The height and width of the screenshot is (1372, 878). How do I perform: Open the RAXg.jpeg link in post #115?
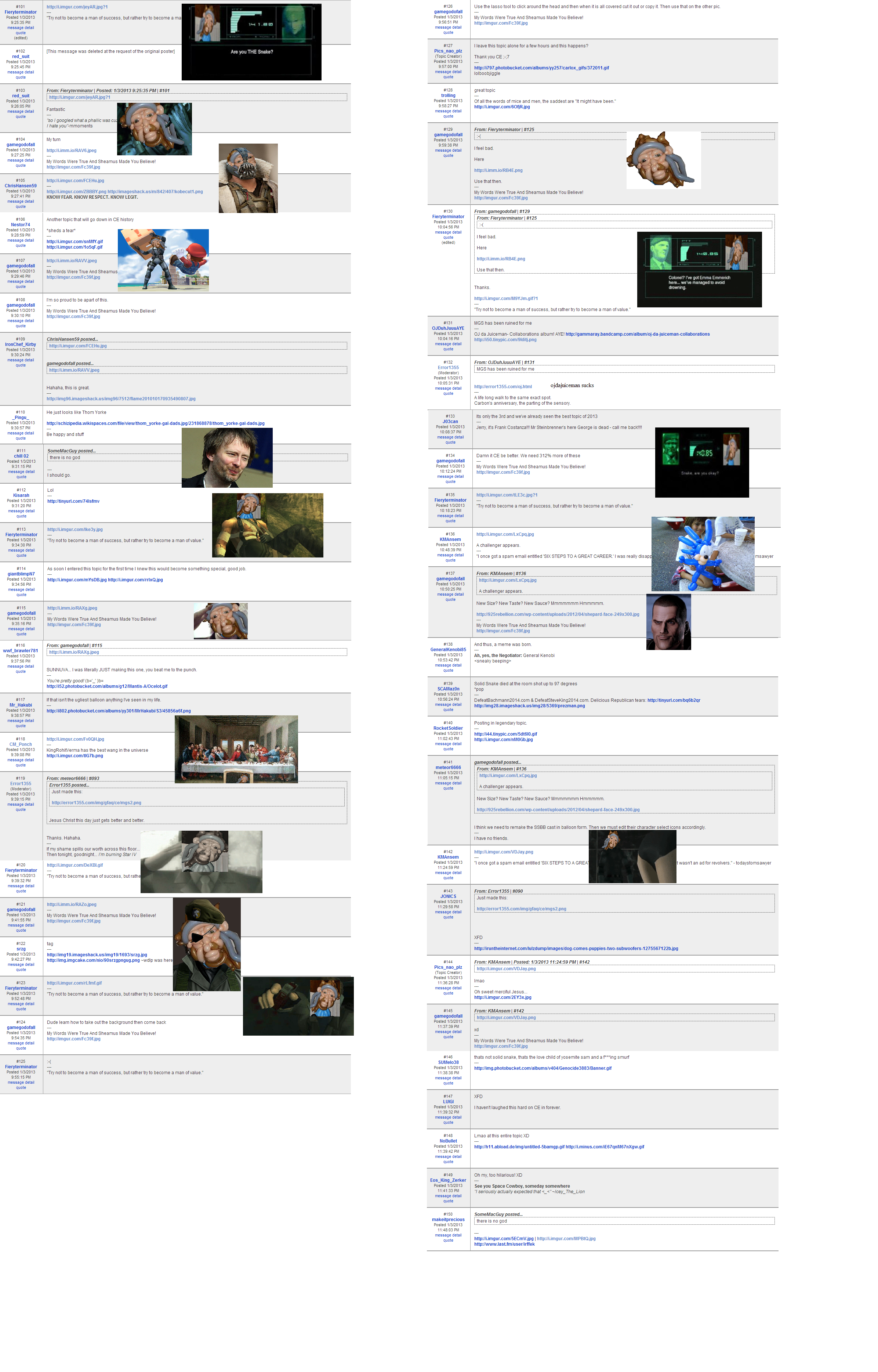[x=72, y=609]
